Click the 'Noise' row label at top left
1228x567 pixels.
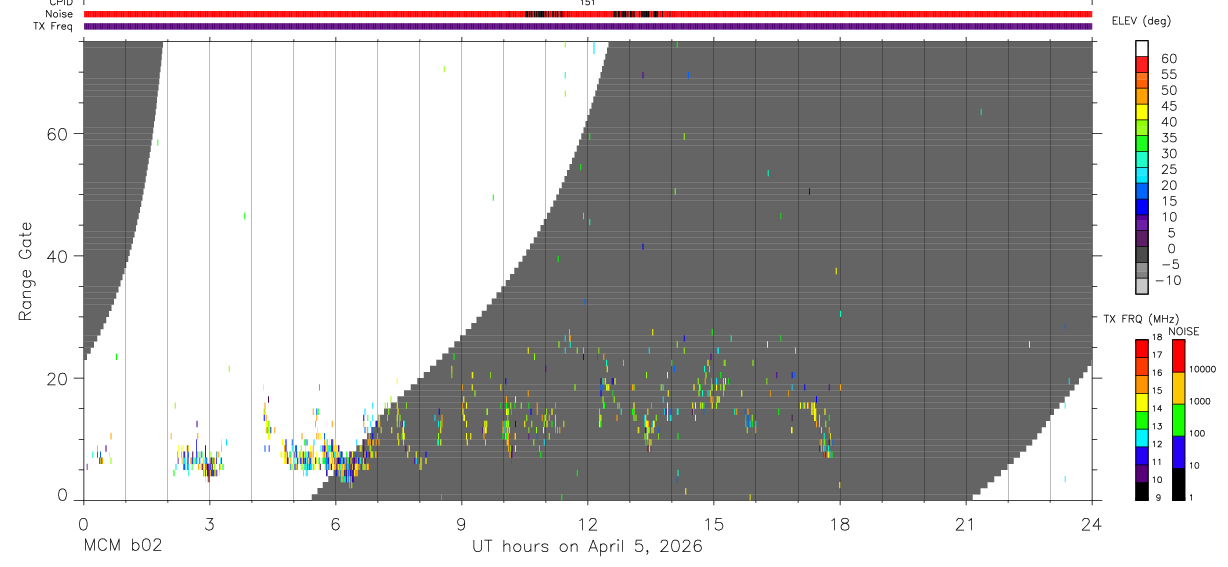pyautogui.click(x=59, y=14)
